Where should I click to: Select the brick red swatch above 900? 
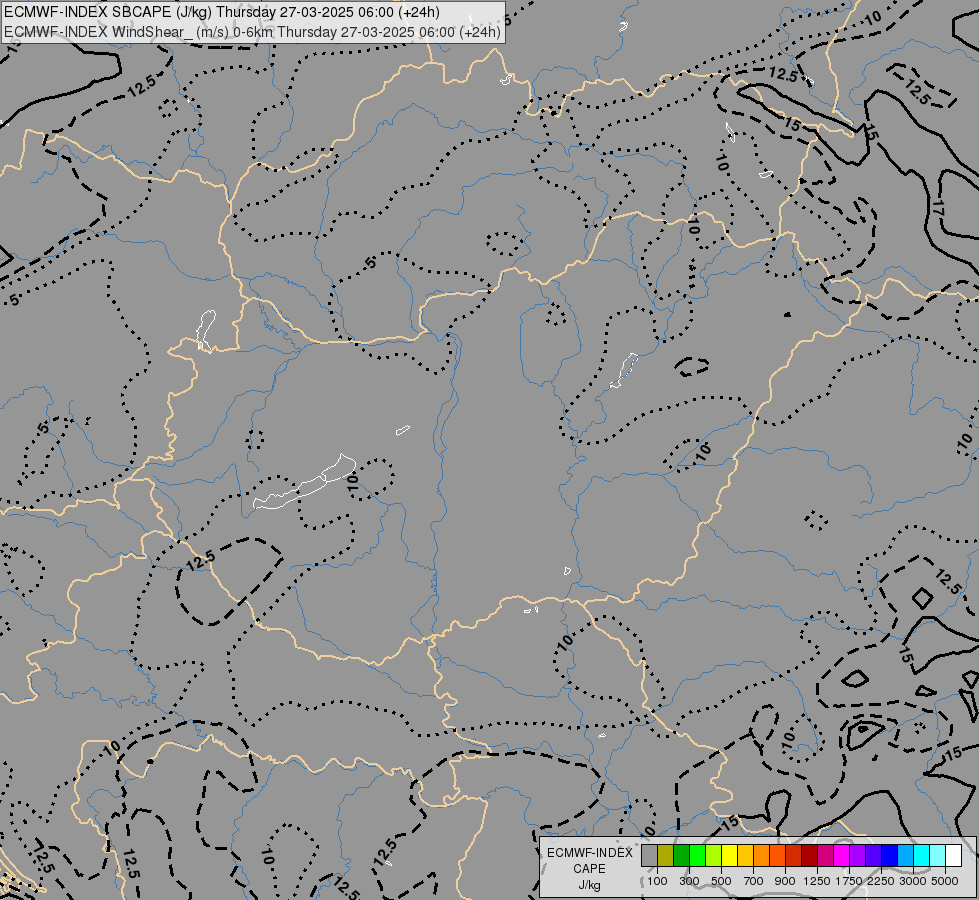(x=794, y=856)
